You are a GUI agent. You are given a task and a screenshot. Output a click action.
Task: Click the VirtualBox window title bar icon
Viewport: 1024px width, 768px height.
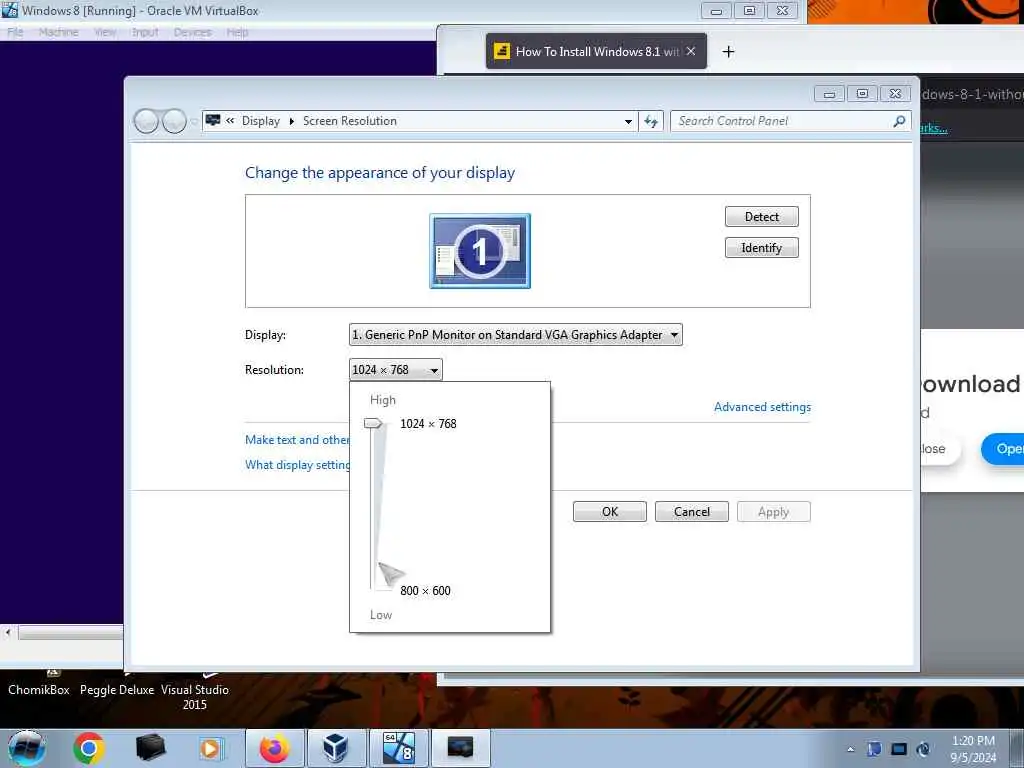pyautogui.click(x=10, y=10)
